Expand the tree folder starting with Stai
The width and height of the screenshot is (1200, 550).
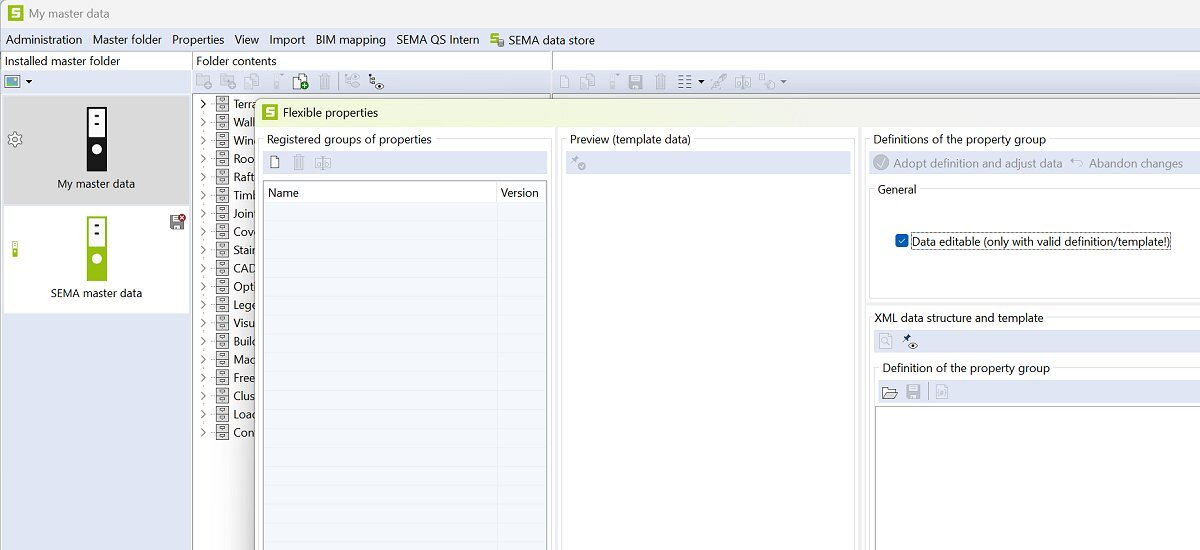(203, 250)
